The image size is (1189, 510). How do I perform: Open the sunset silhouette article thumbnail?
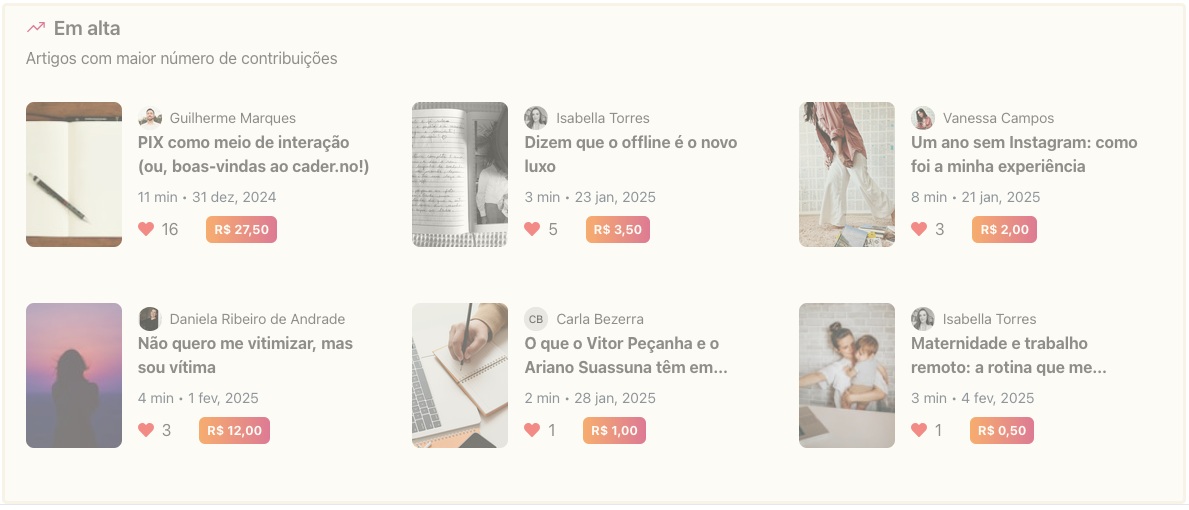(x=74, y=375)
